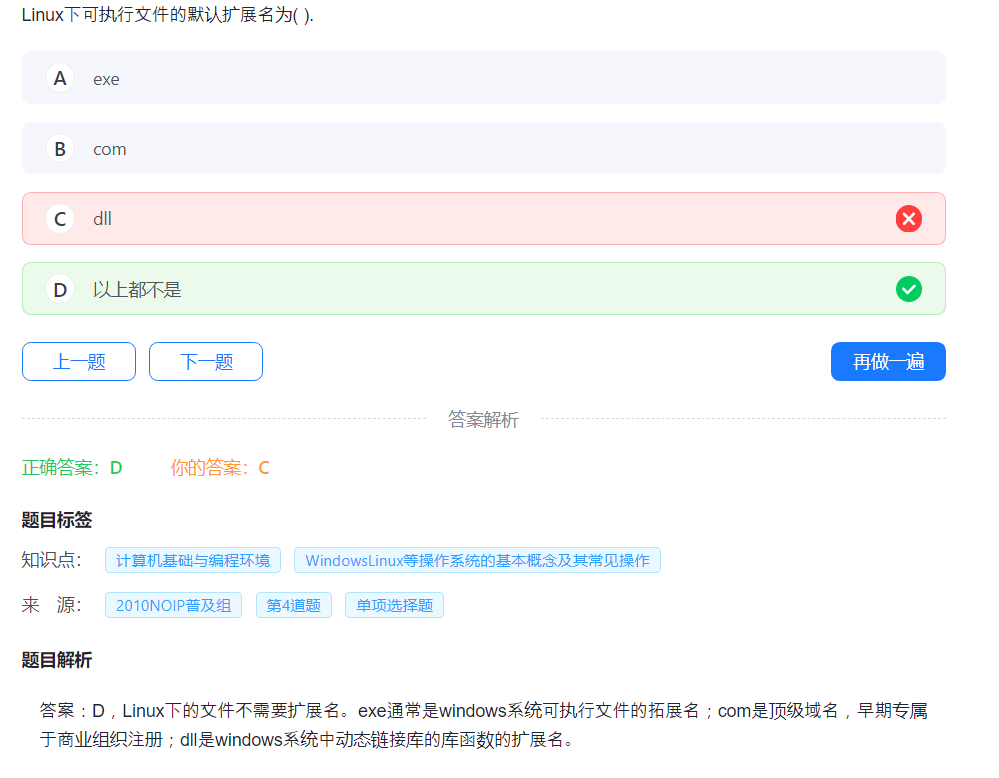Go to previous question 上一题

pyautogui.click(x=79, y=361)
